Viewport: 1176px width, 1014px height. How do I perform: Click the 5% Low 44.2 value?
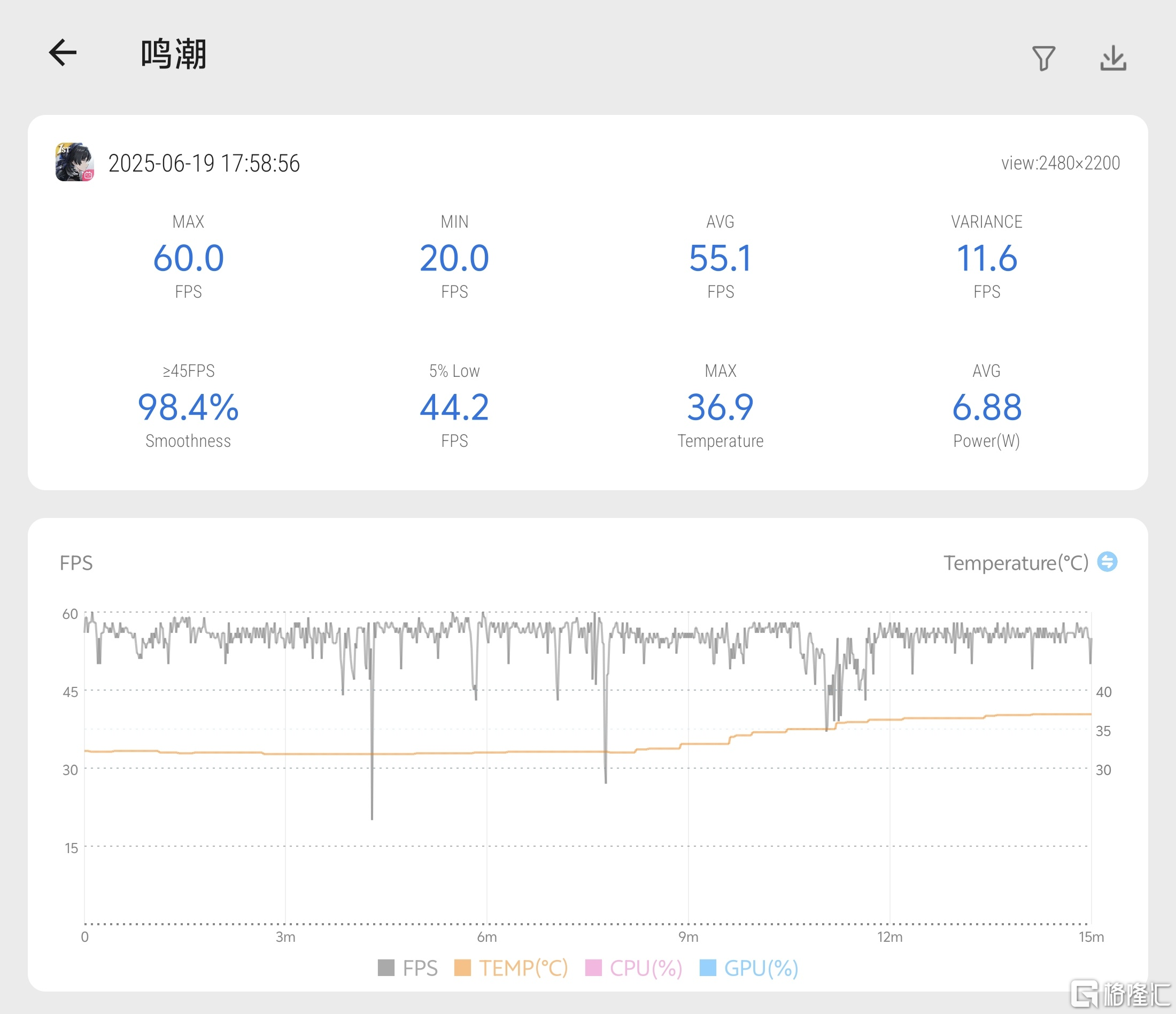click(454, 407)
